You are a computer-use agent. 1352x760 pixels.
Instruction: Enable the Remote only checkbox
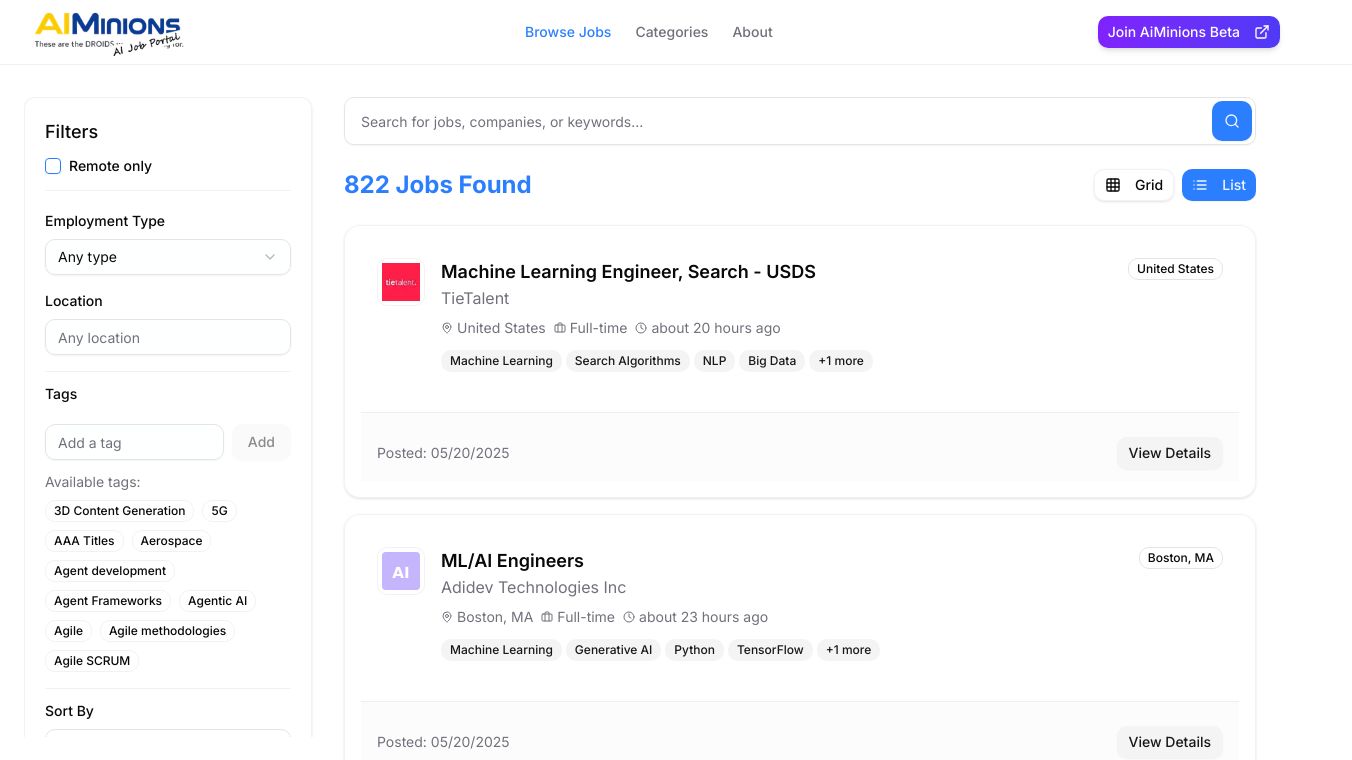pyautogui.click(x=53, y=166)
